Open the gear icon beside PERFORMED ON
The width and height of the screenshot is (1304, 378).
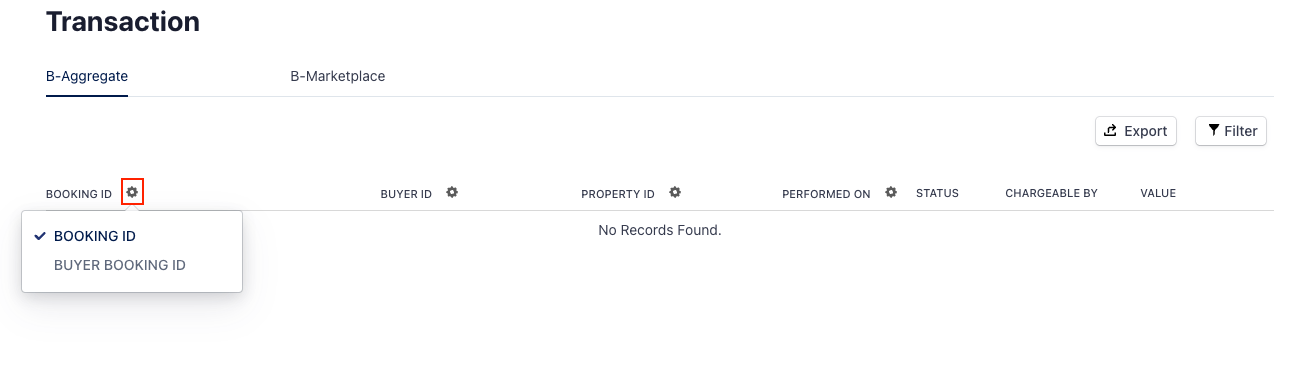point(891,192)
